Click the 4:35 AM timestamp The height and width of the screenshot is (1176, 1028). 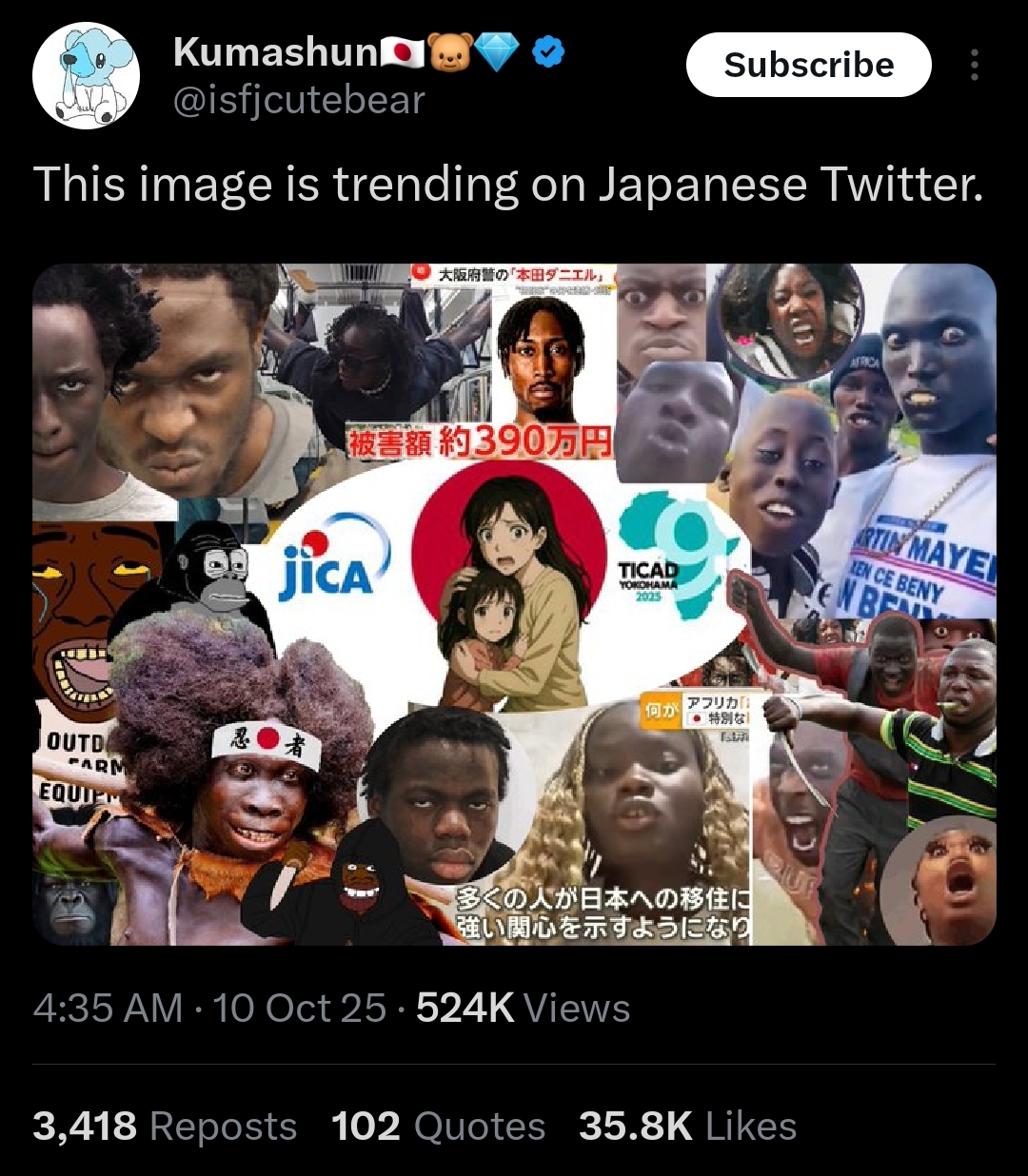108,1009
